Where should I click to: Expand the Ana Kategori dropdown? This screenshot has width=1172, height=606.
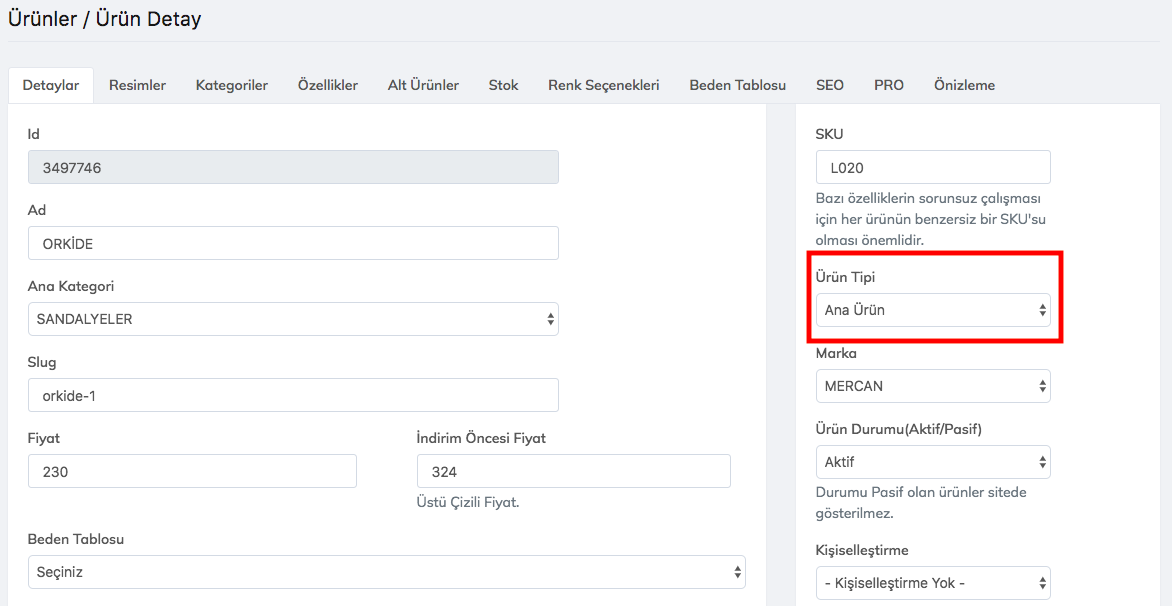(292, 319)
